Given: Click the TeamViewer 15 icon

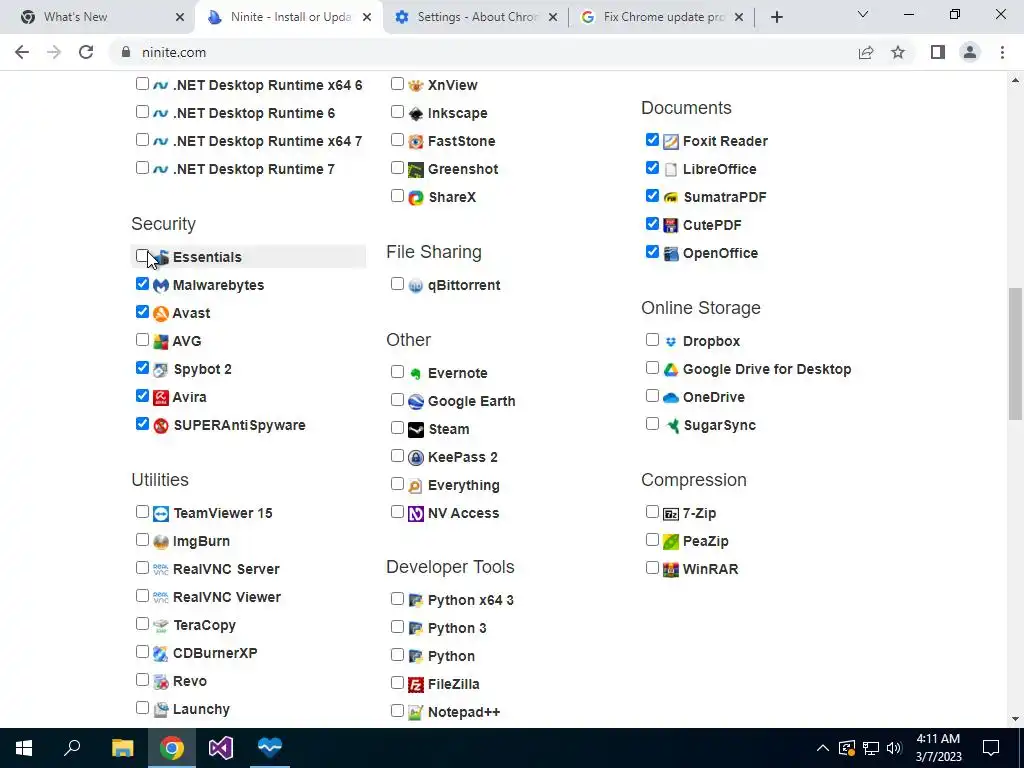Looking at the screenshot, I should (161, 513).
